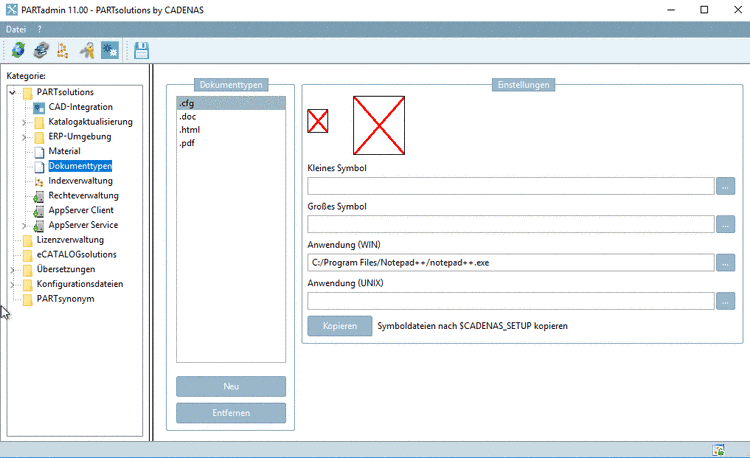Image resolution: width=750 pixels, height=458 pixels.
Task: Click the Neu button
Action: pyautogui.click(x=231, y=386)
